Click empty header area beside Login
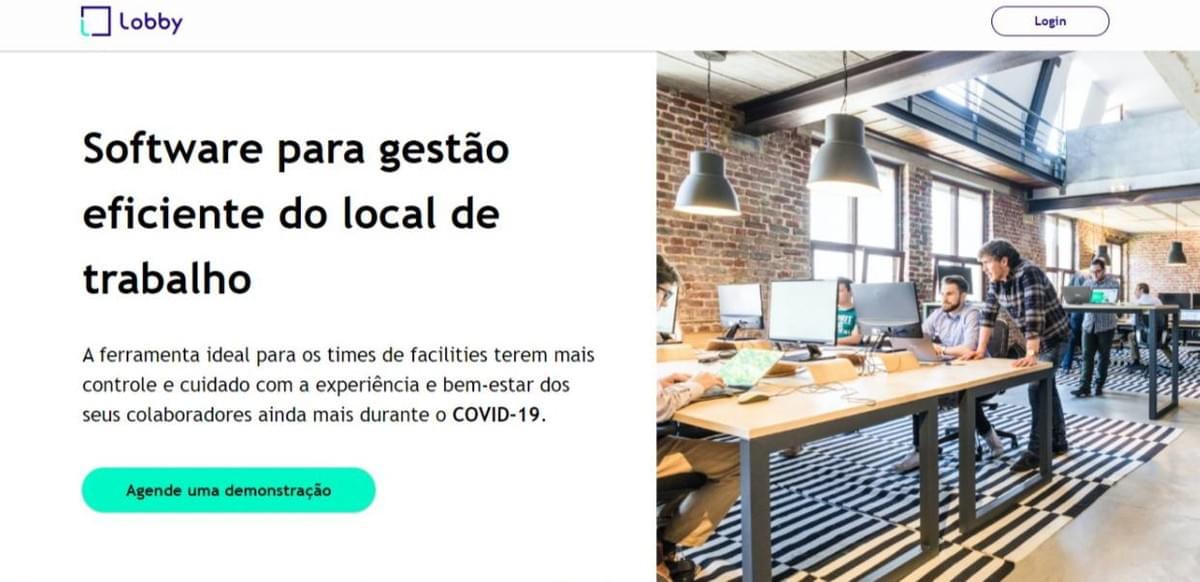The height and width of the screenshot is (582, 1200). tap(600, 22)
